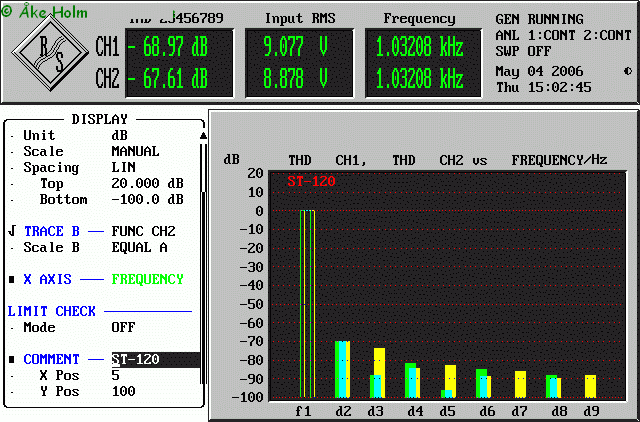
Task: Edit the COMMENT field containing ST-120
Action: tap(156, 360)
